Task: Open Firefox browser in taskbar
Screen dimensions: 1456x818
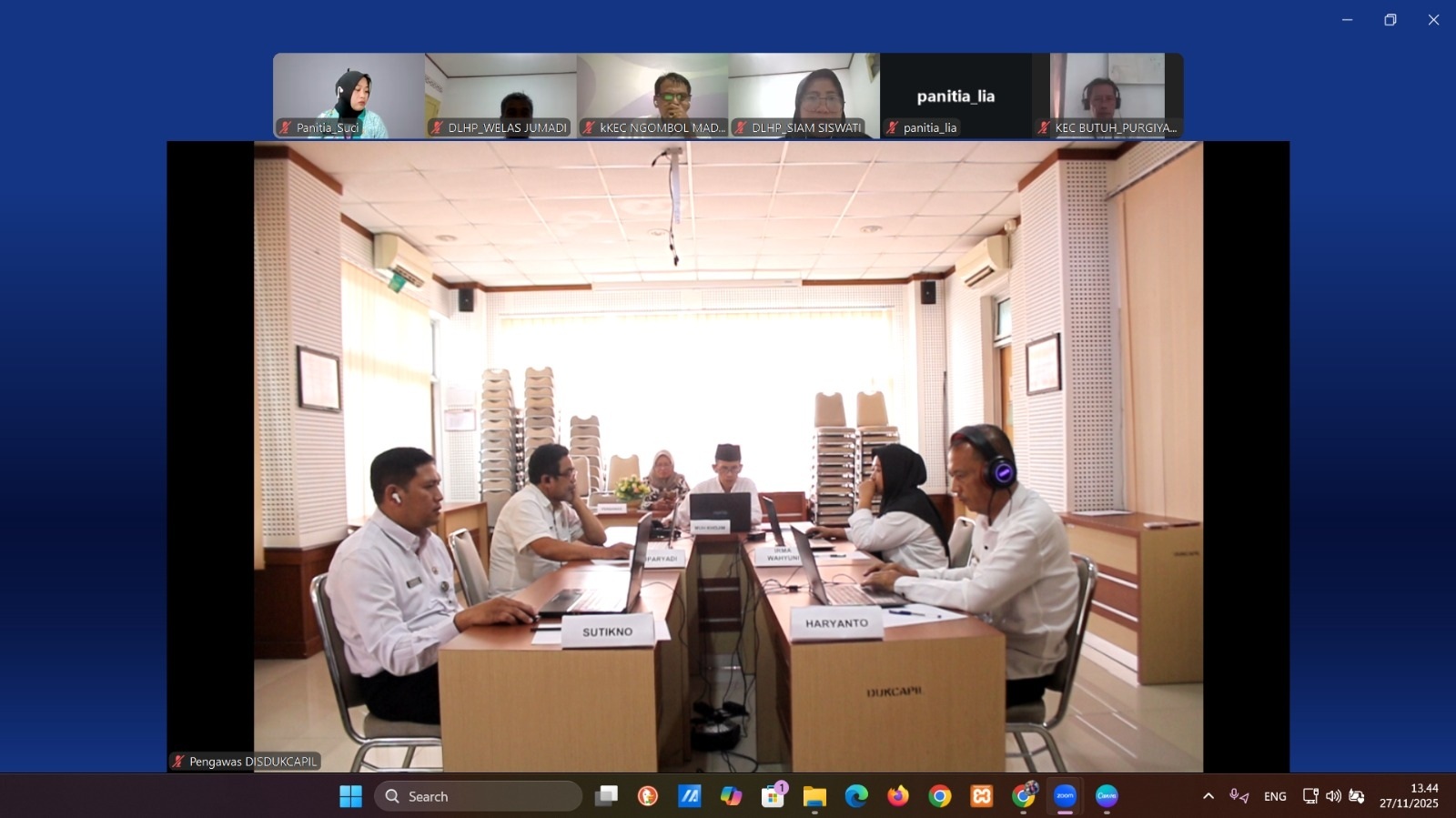Action: 898,796
